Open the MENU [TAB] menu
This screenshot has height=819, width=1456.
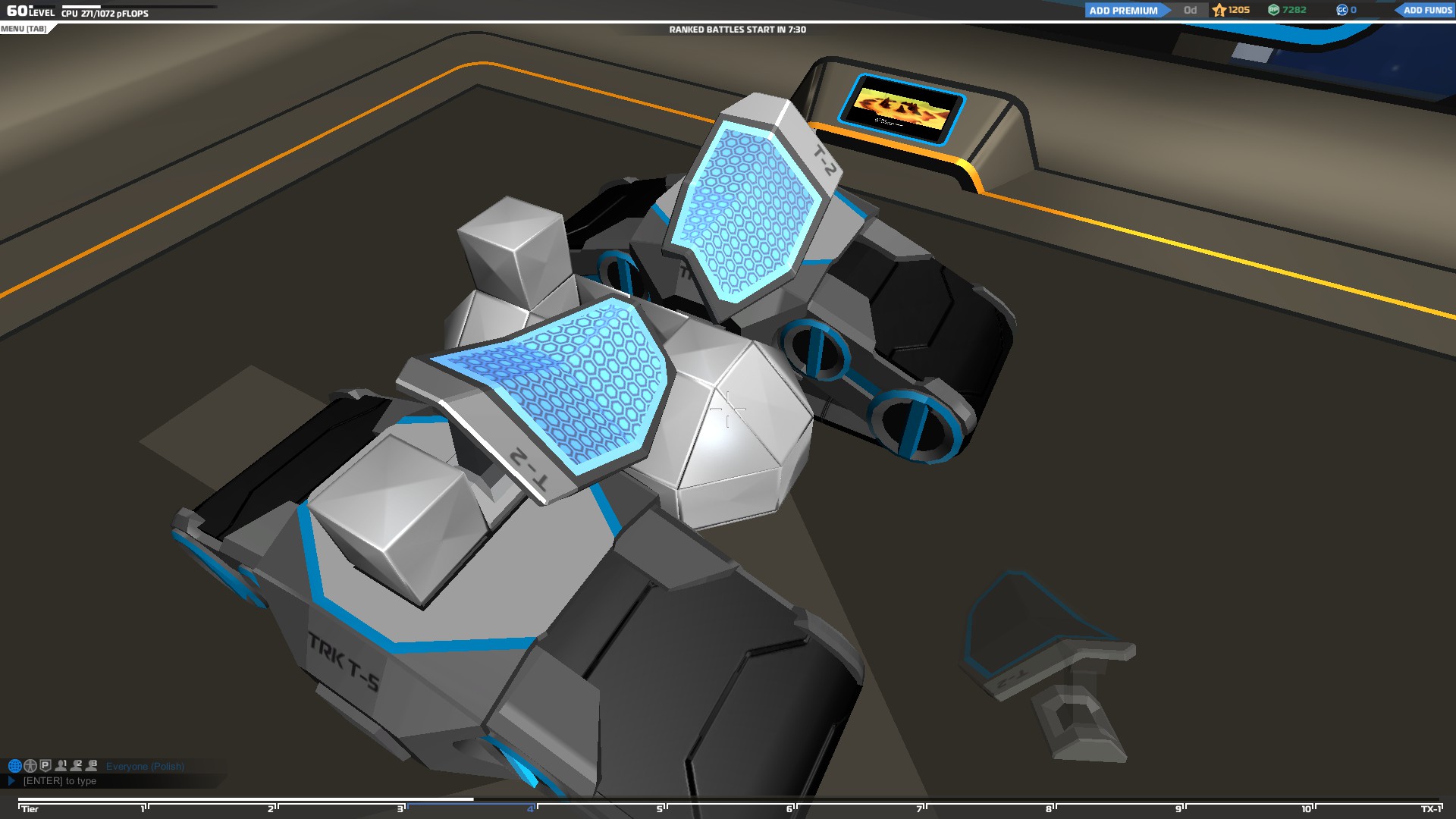click(24, 29)
